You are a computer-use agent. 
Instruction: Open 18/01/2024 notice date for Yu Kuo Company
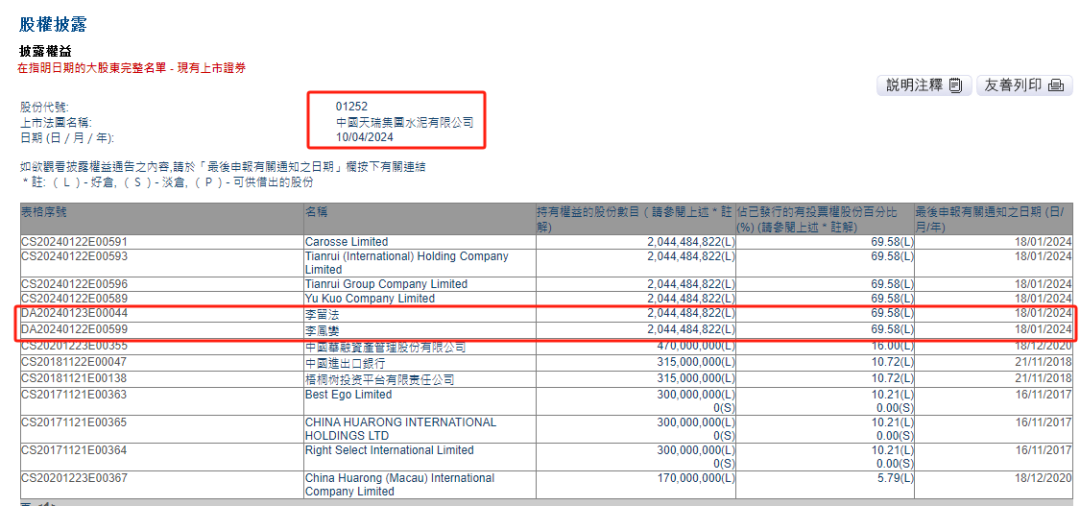click(x=1043, y=299)
